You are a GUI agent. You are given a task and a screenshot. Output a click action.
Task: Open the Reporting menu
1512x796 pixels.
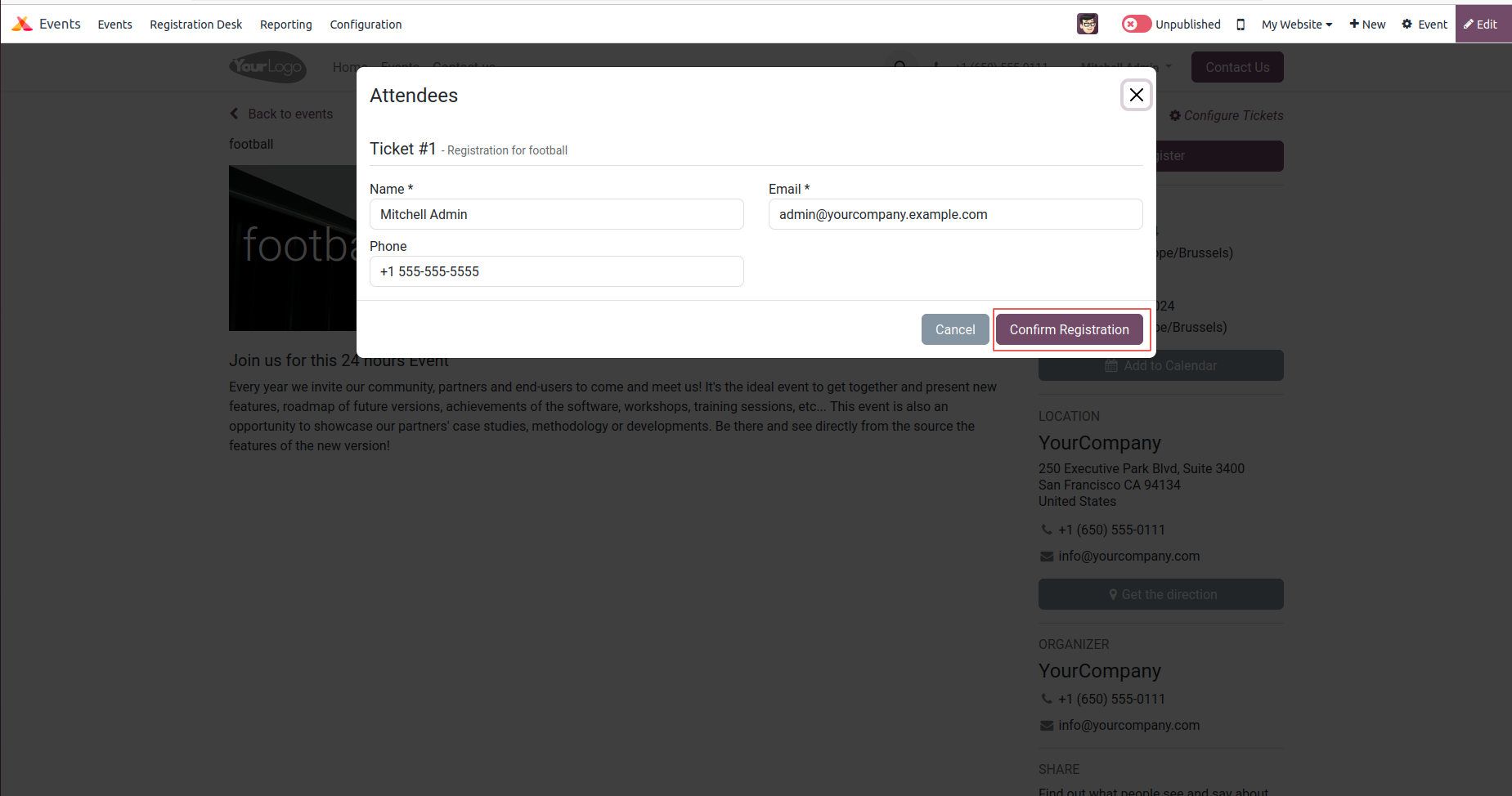[285, 25]
